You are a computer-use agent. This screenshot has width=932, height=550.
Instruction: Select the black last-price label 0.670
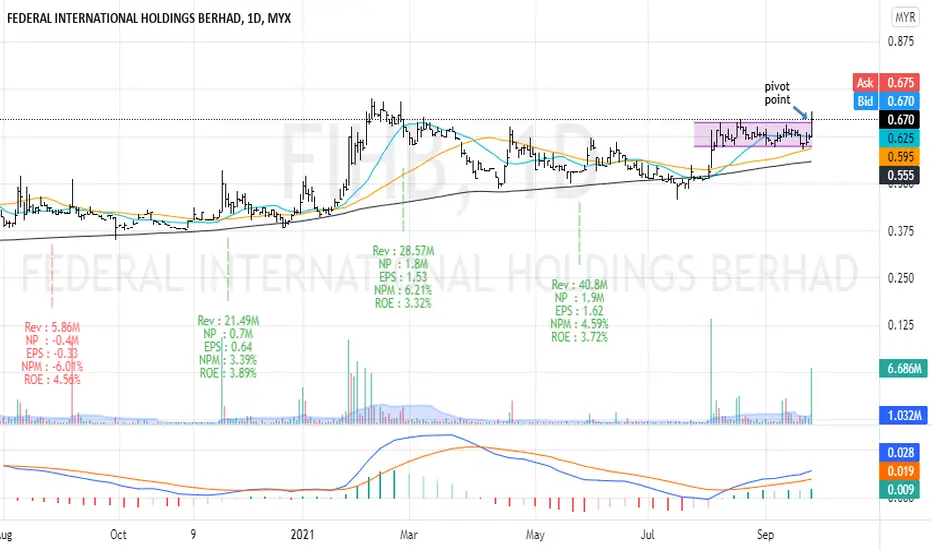click(x=900, y=120)
